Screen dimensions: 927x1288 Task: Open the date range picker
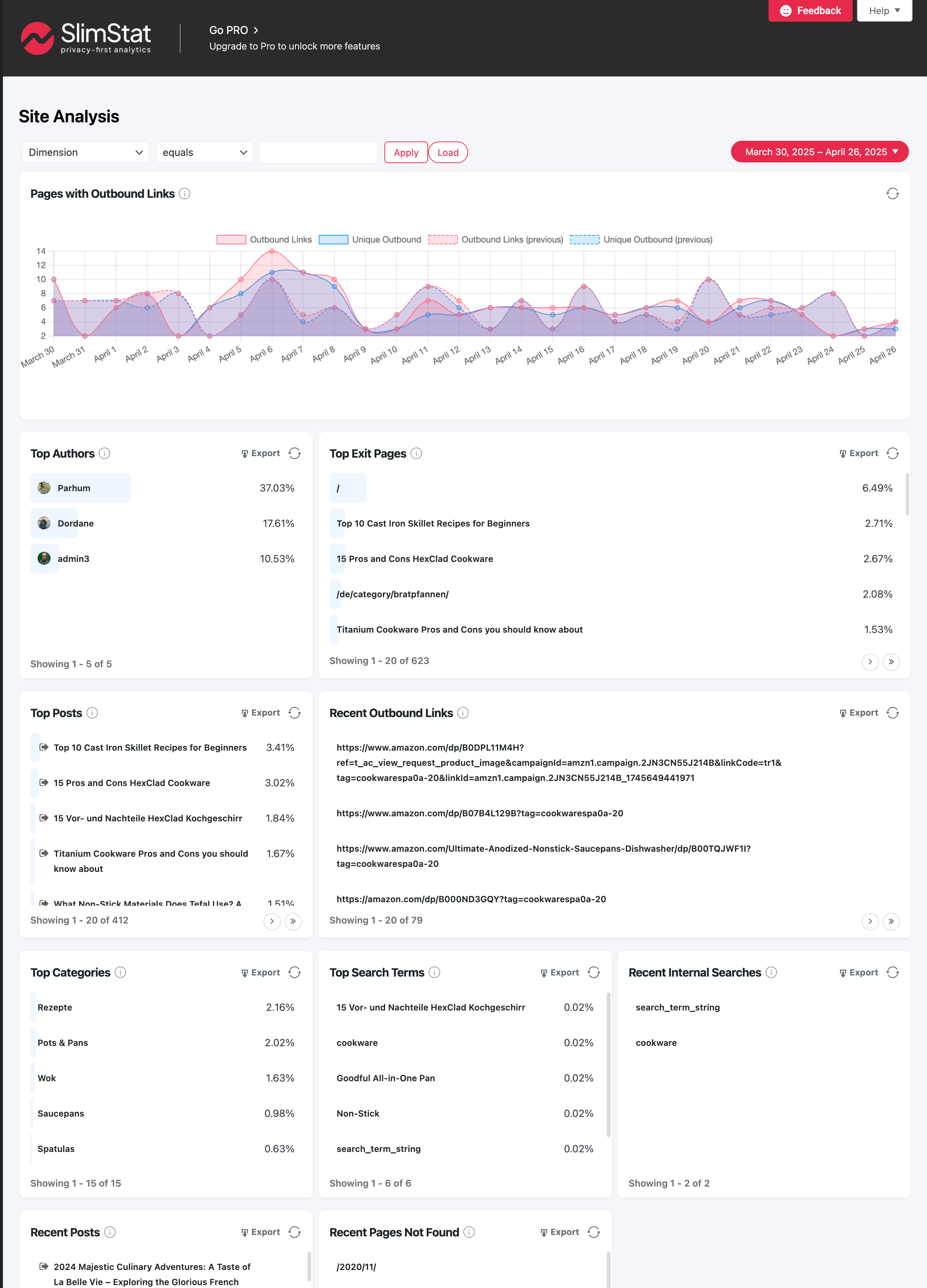pyautogui.click(x=819, y=152)
